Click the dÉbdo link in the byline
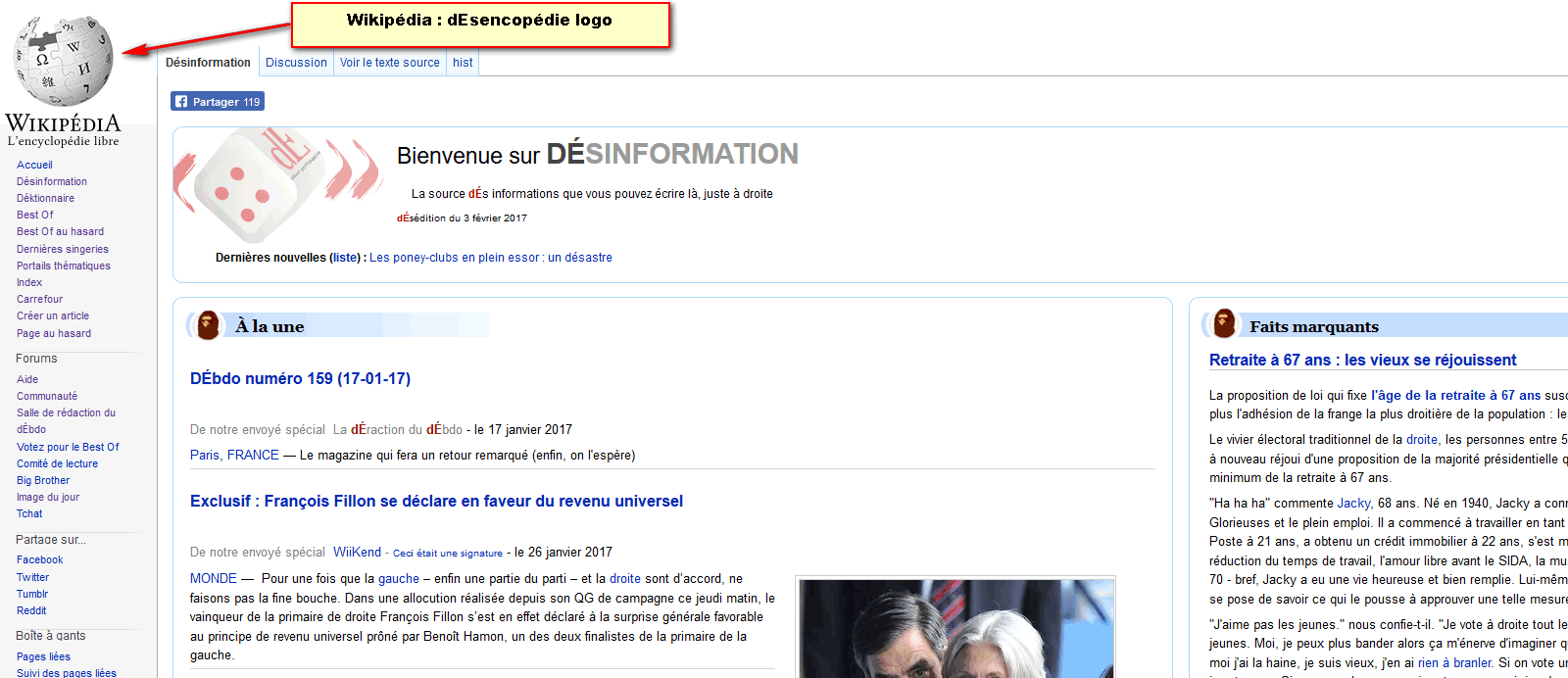 coord(444,429)
